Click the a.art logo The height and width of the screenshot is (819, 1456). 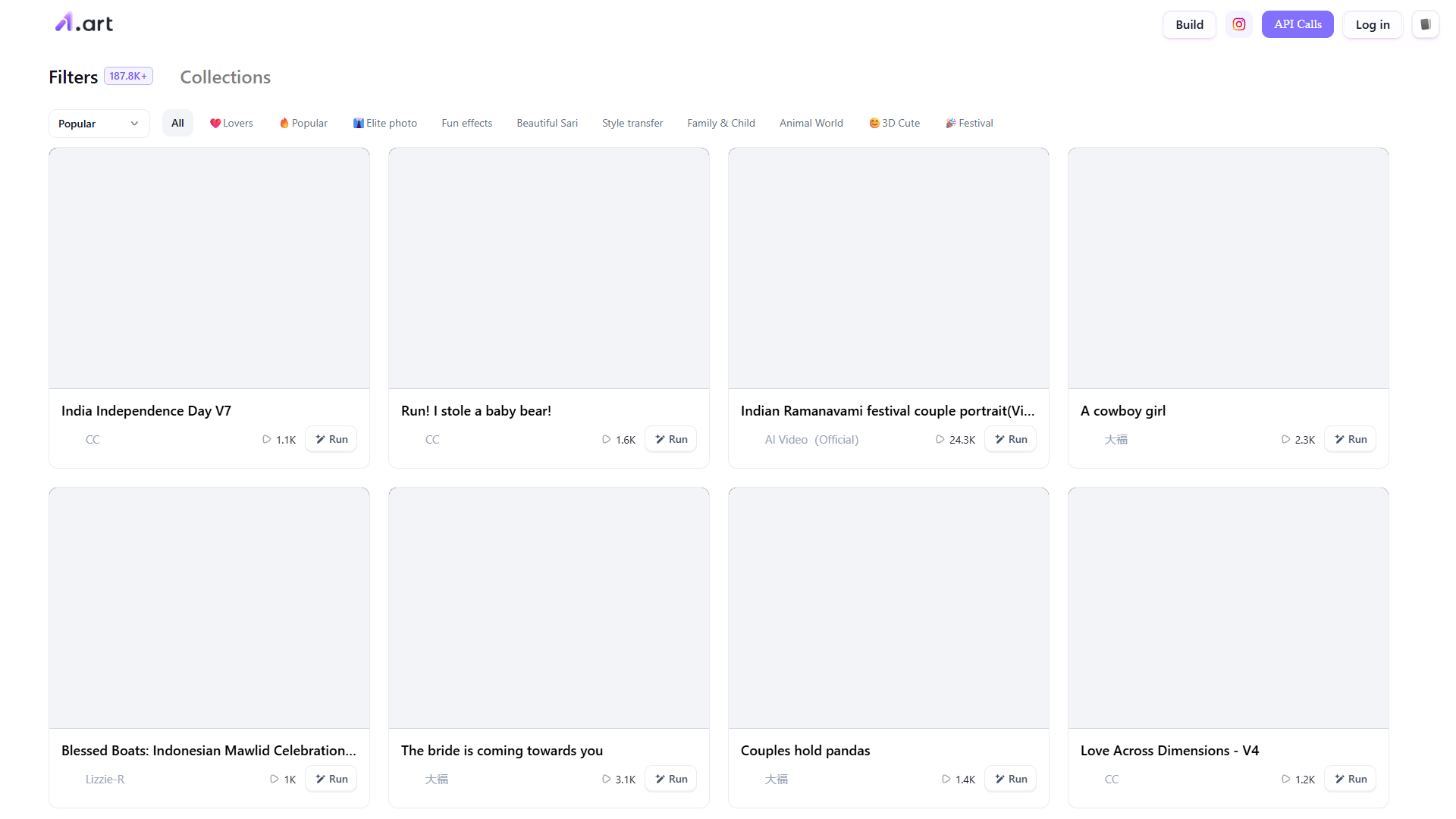(x=84, y=24)
